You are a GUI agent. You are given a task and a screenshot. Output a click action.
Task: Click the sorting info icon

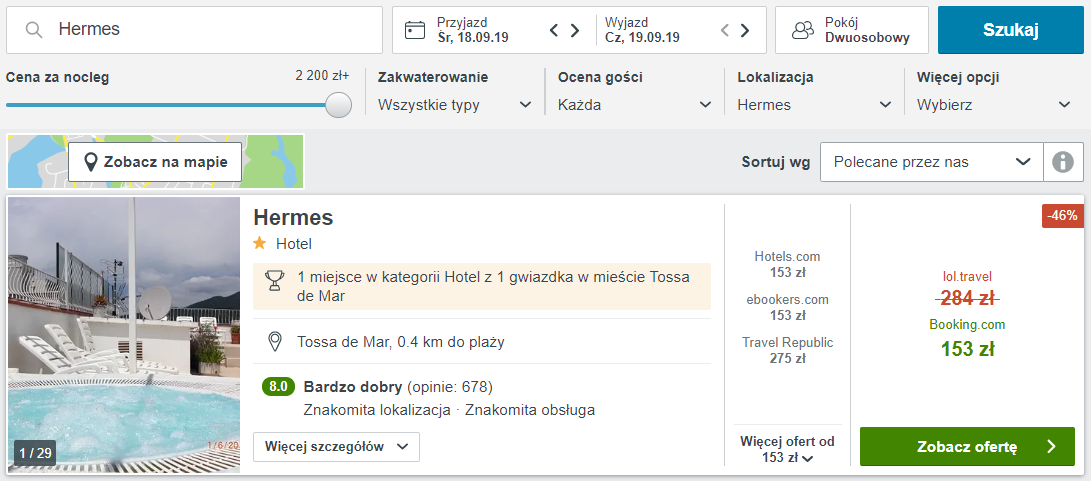pyautogui.click(x=1062, y=162)
